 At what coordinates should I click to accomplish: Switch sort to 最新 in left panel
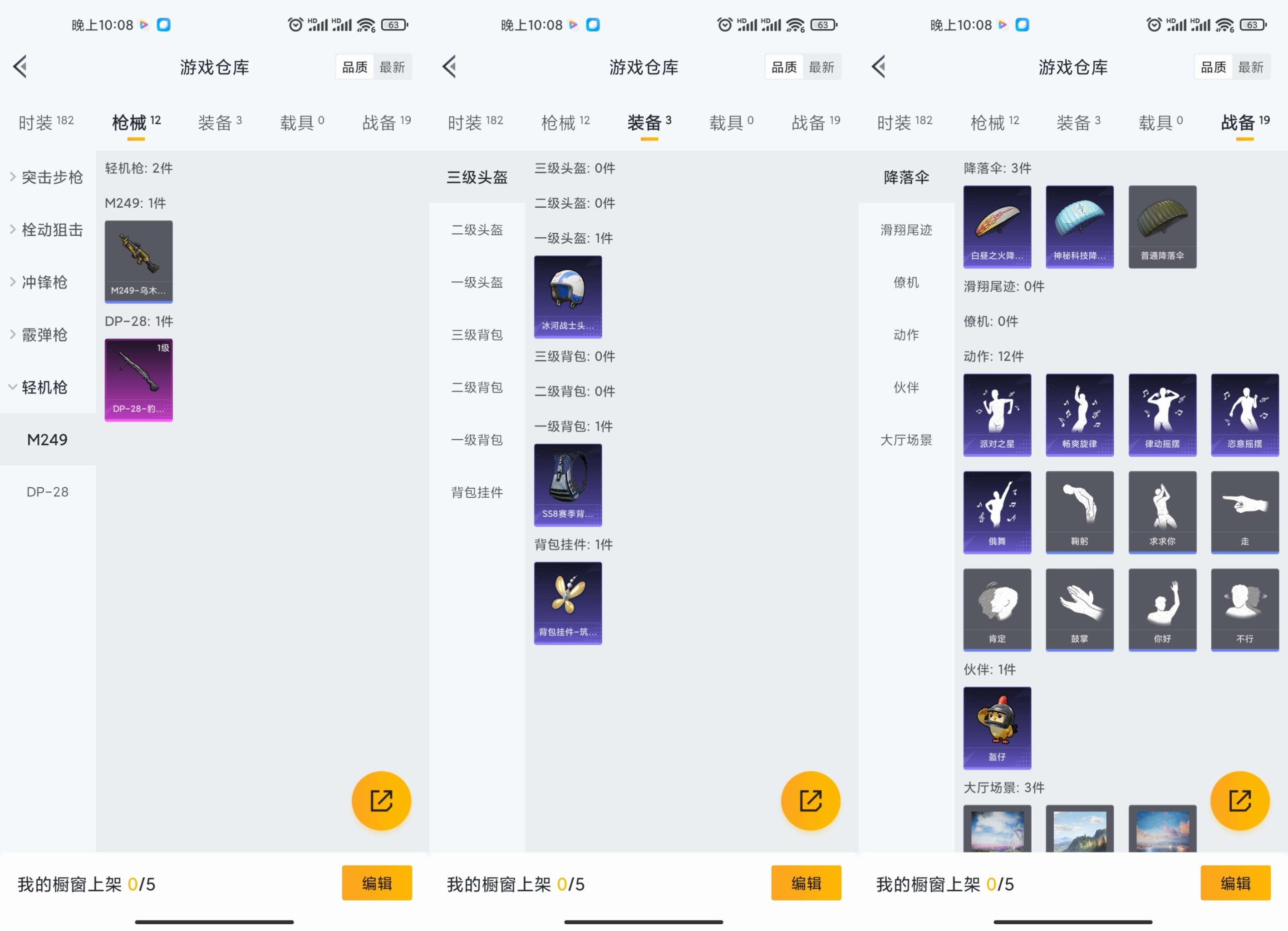pyautogui.click(x=392, y=67)
